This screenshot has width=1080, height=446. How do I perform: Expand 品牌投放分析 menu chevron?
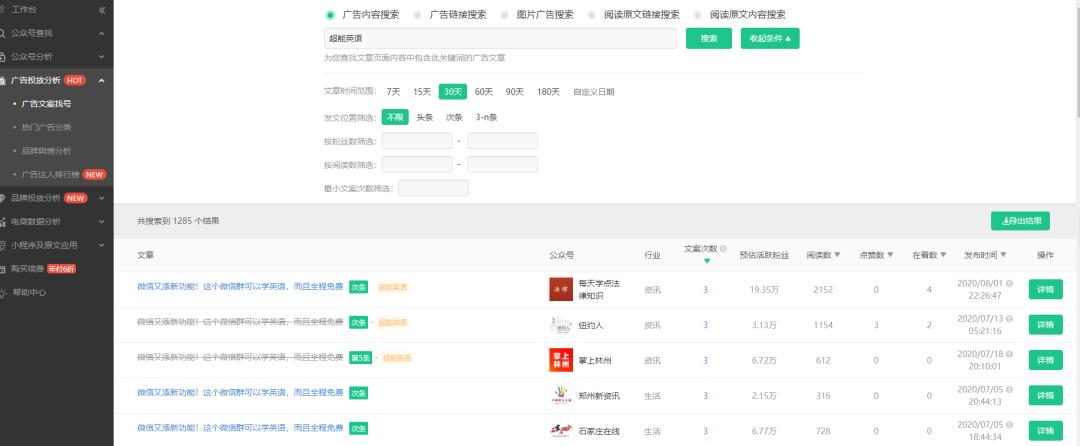coord(101,198)
